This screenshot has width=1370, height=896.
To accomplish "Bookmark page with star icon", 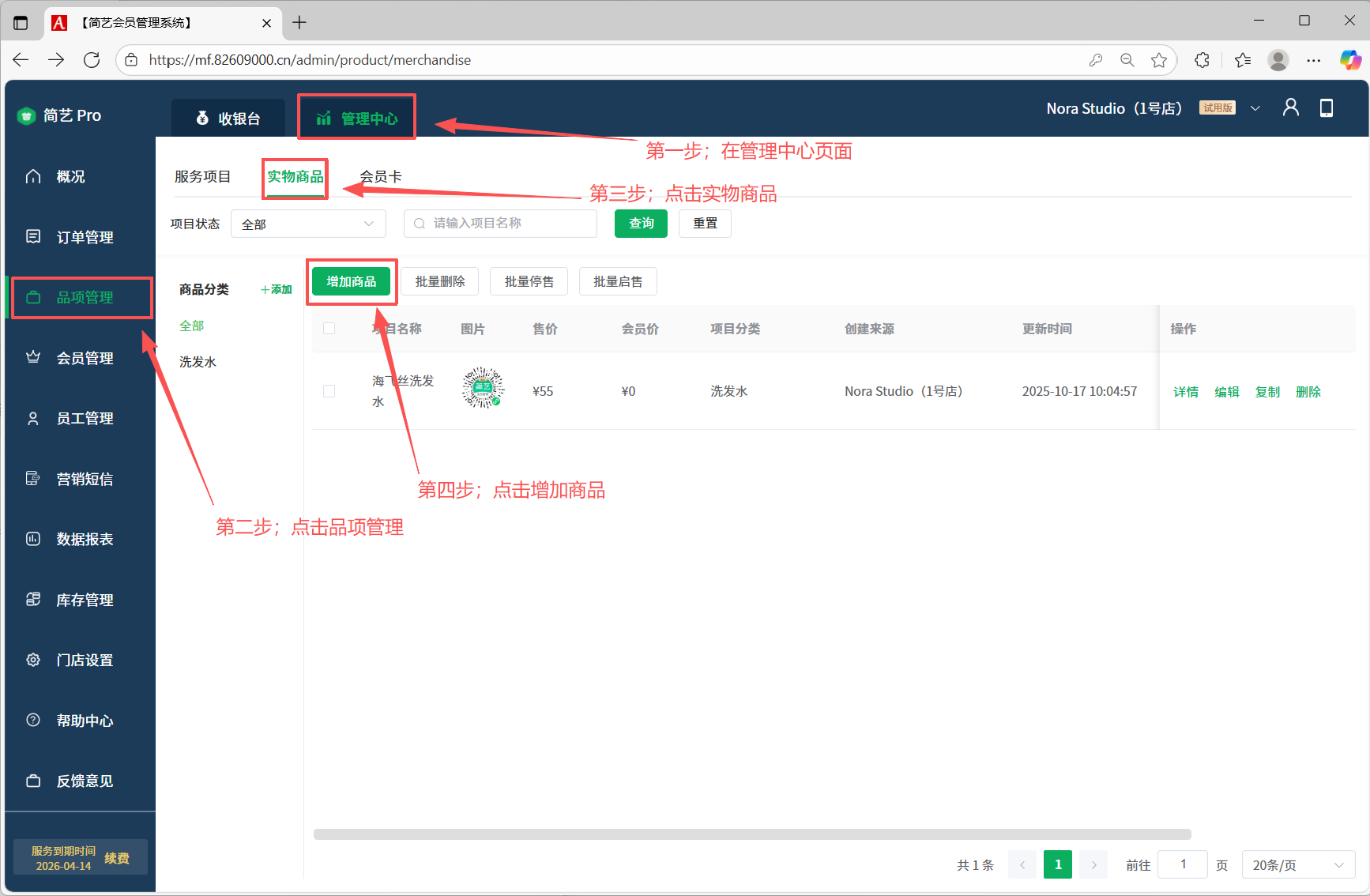I will 1159,60.
